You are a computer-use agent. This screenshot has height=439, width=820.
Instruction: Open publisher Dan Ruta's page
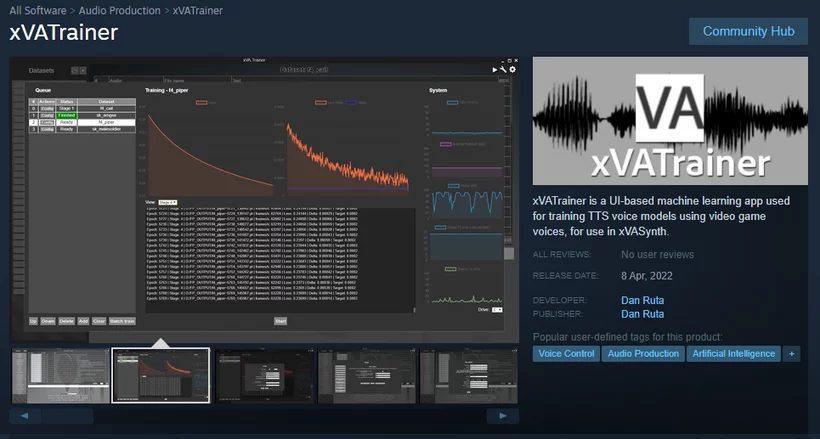tap(642, 314)
